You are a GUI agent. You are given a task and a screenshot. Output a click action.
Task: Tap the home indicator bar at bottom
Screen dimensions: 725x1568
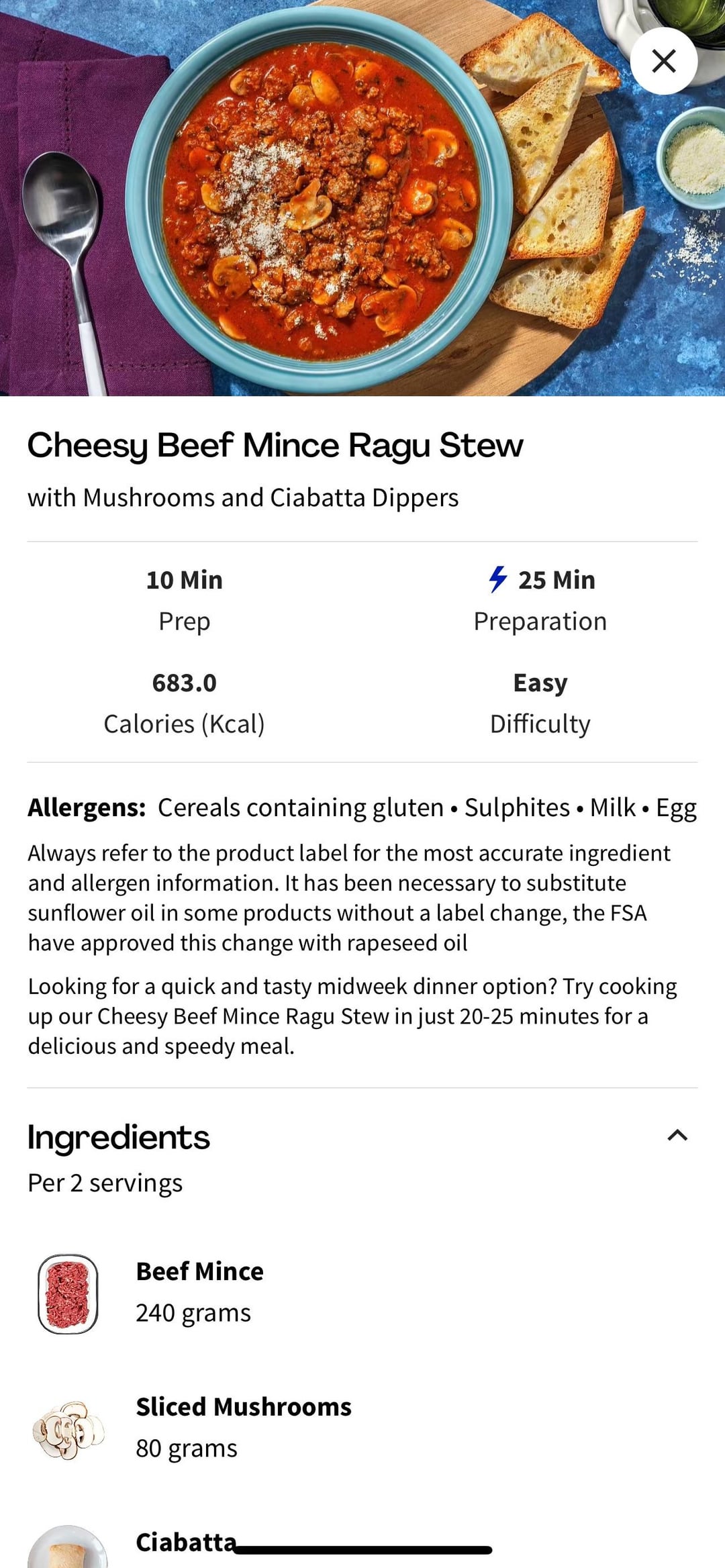click(362, 1550)
